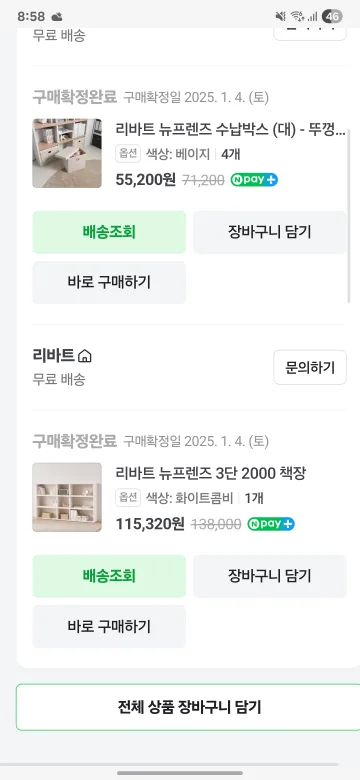Viewport: 360px width, 780px height.
Task: Tap the signal strength icon
Action: point(313,17)
